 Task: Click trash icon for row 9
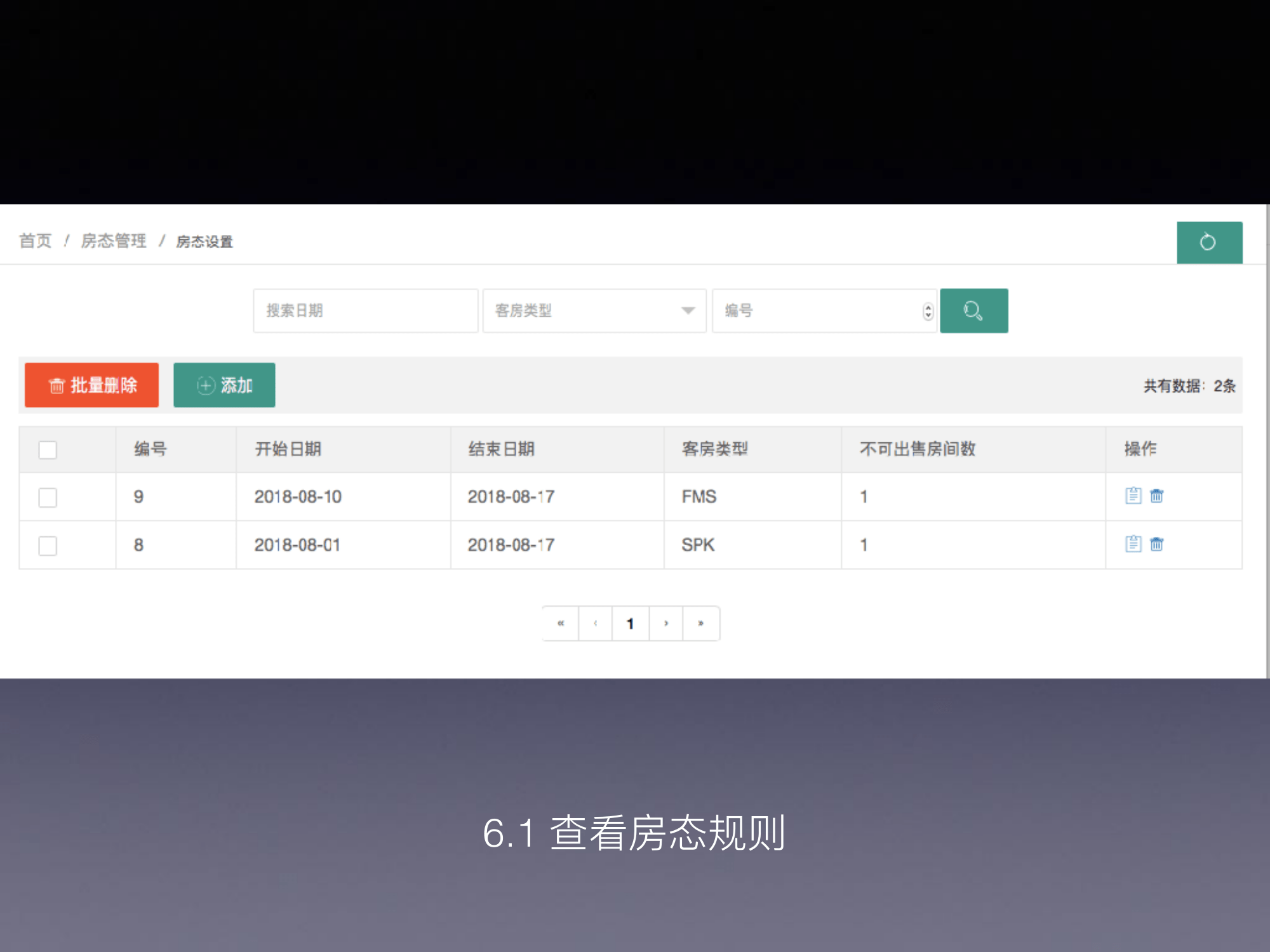point(1156,496)
